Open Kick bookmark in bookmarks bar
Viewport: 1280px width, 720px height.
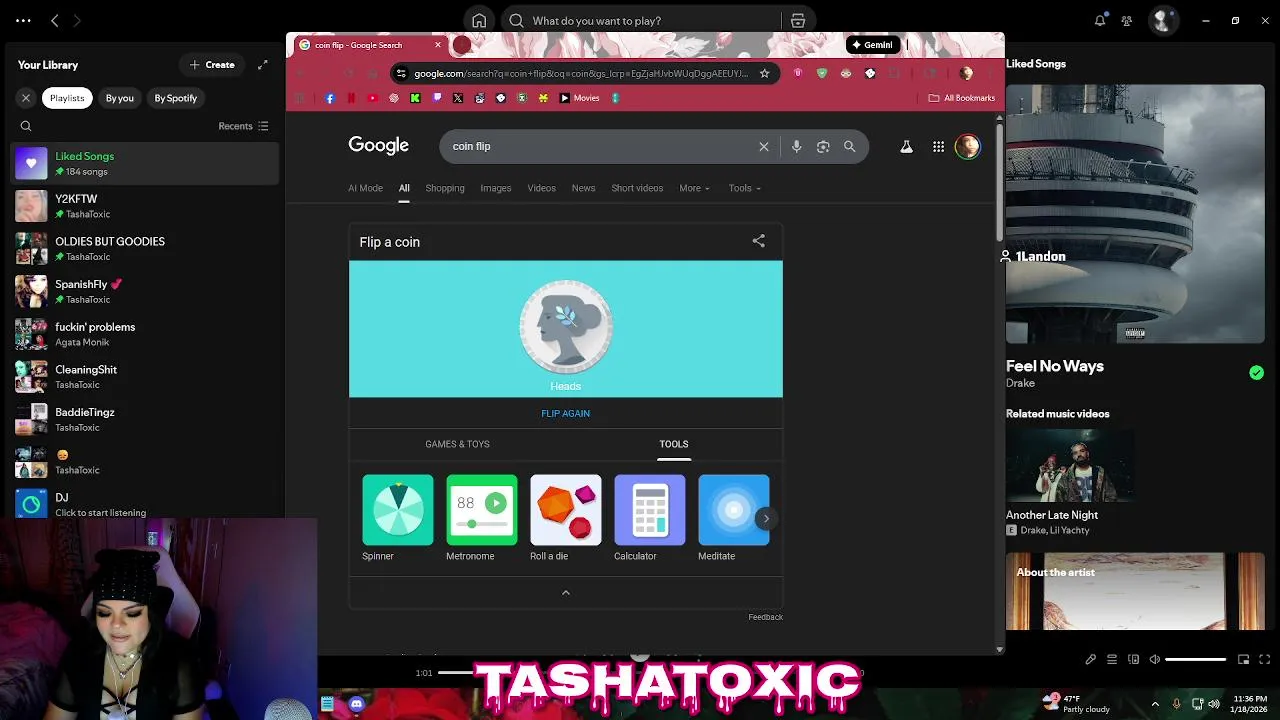point(415,98)
